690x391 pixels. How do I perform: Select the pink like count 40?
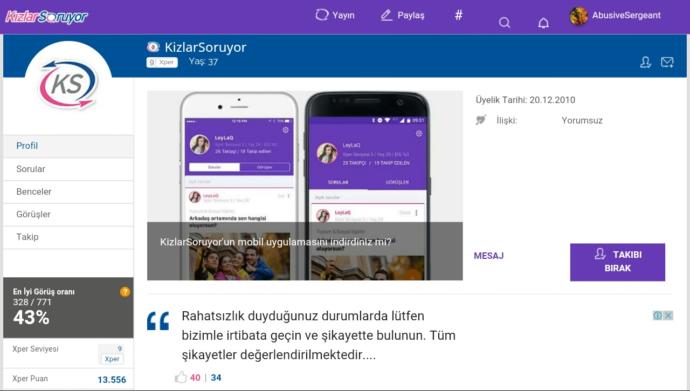(x=195, y=378)
